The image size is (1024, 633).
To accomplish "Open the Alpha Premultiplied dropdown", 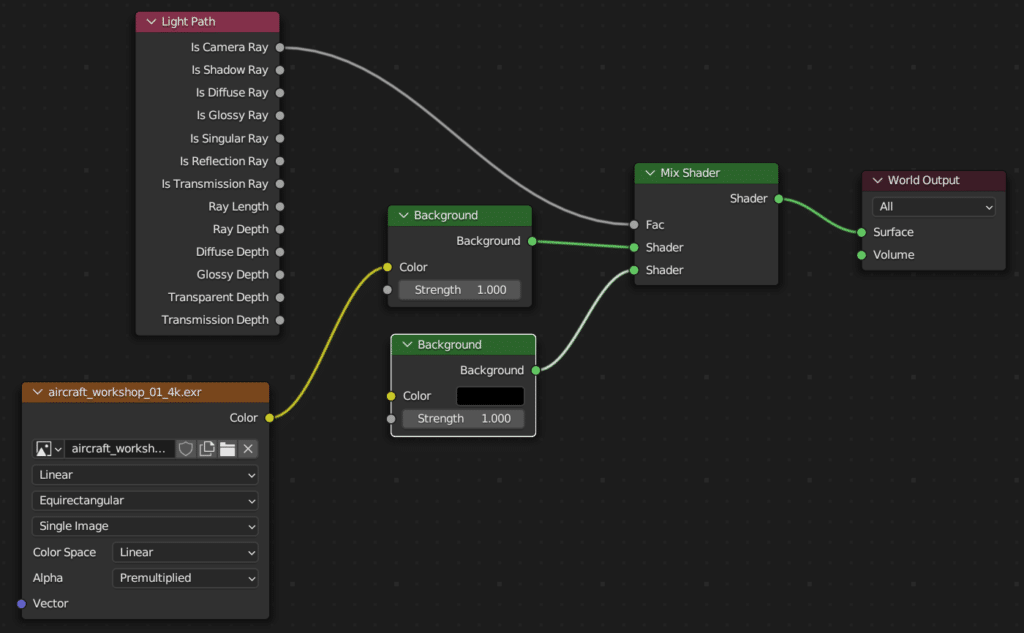I will pyautogui.click(x=185, y=578).
